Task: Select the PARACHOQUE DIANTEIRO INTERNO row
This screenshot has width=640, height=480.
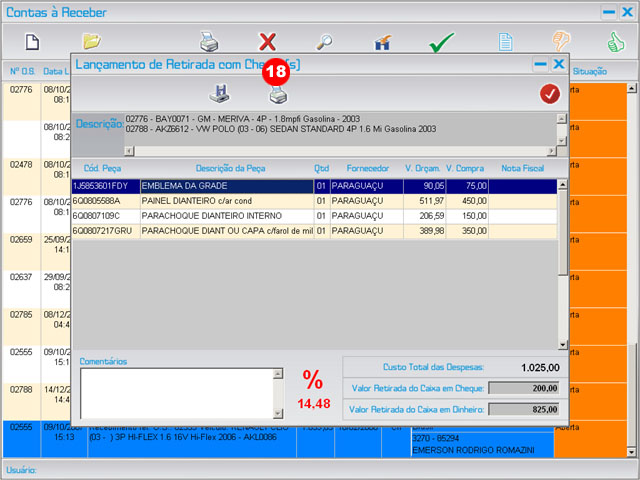Action: coord(314,216)
